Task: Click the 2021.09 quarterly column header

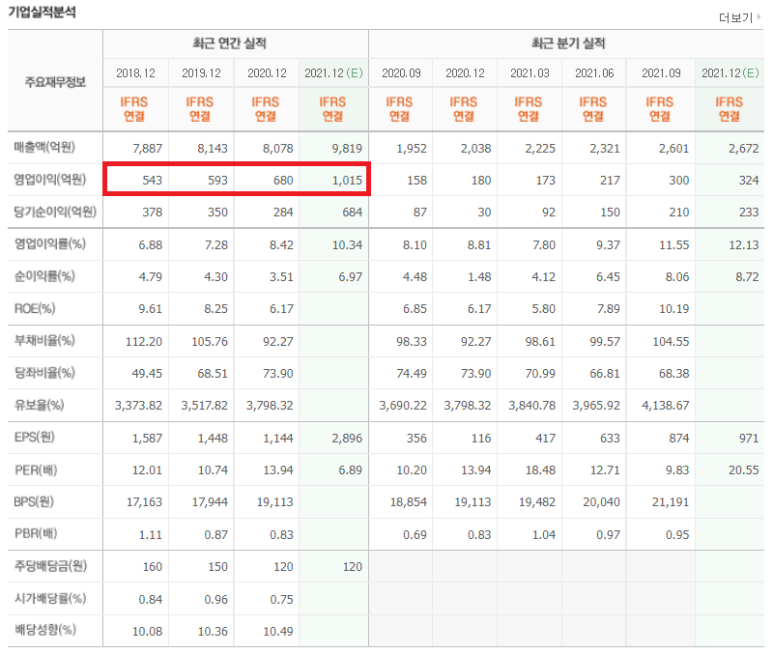Action: [659, 74]
